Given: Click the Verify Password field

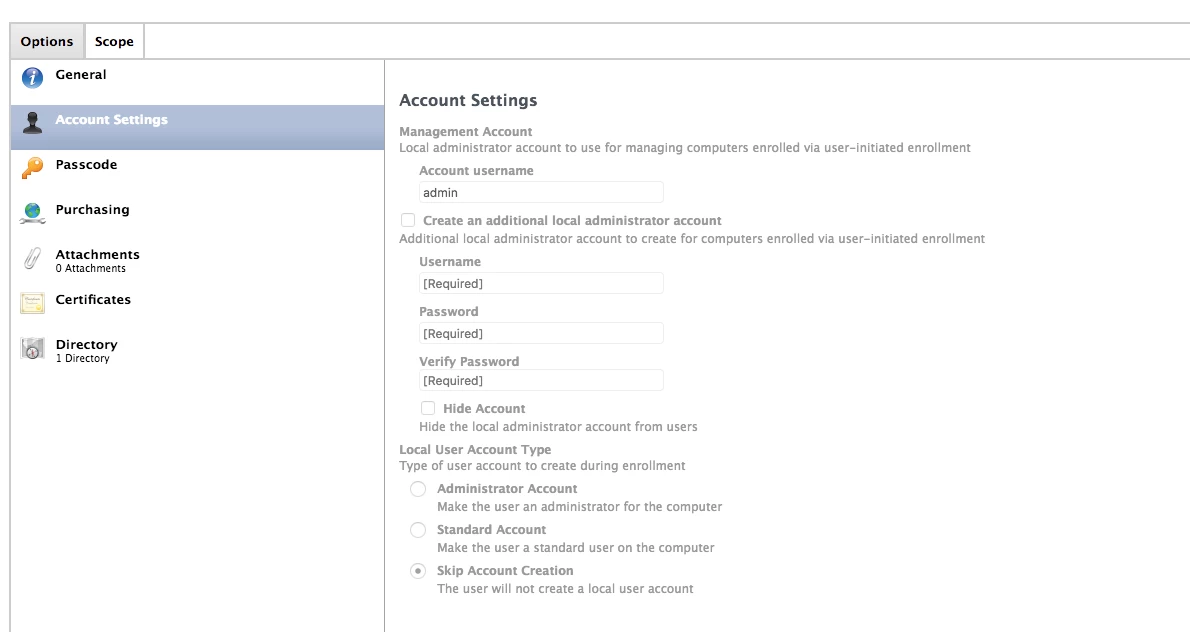Looking at the screenshot, I should (541, 381).
